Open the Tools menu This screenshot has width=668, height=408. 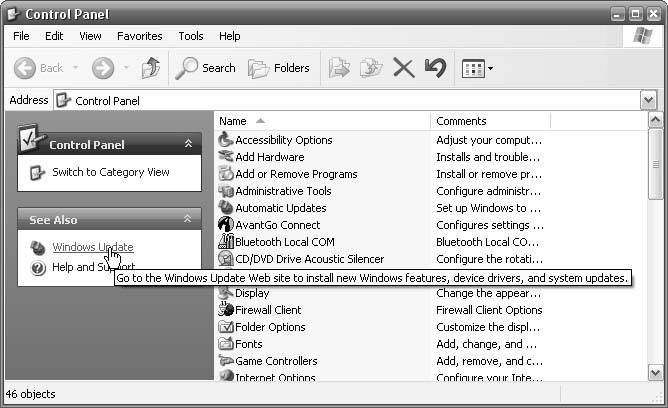(x=190, y=36)
